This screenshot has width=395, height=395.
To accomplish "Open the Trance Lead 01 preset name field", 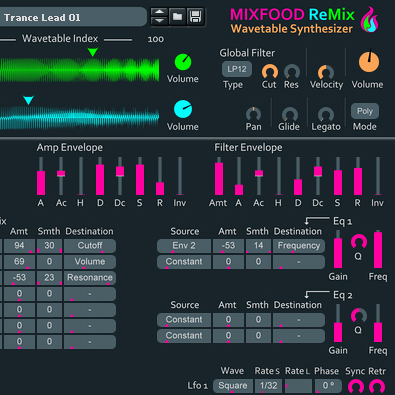I will 73,17.
